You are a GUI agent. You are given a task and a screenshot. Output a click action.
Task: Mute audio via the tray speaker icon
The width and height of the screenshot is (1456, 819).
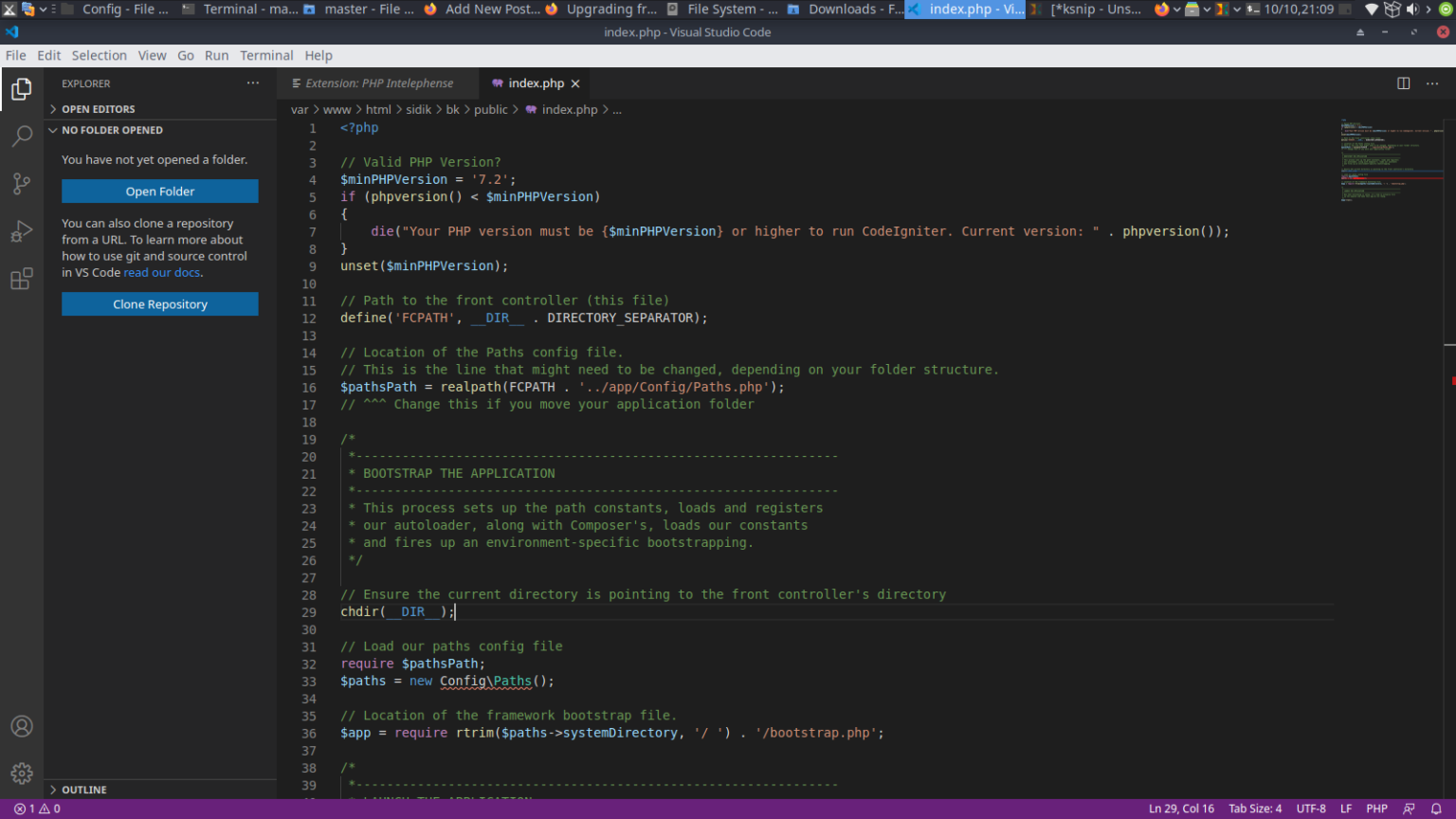click(1411, 9)
